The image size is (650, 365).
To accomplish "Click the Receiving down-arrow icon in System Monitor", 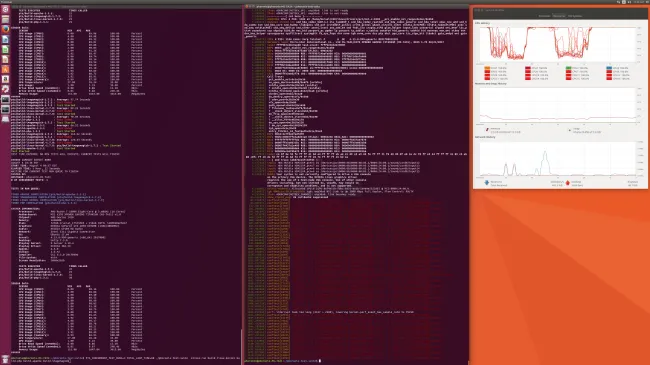I will click(x=487, y=183).
